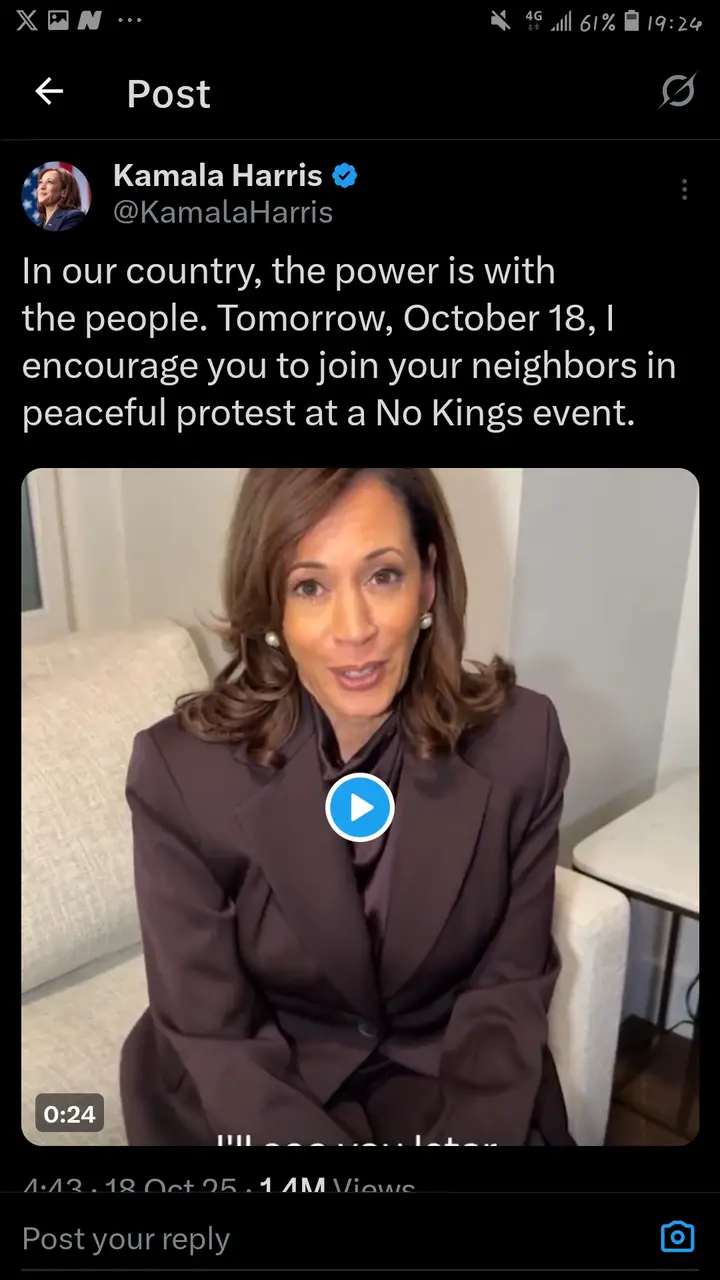
Task: Focus the Post your reply field
Action: pos(330,1238)
